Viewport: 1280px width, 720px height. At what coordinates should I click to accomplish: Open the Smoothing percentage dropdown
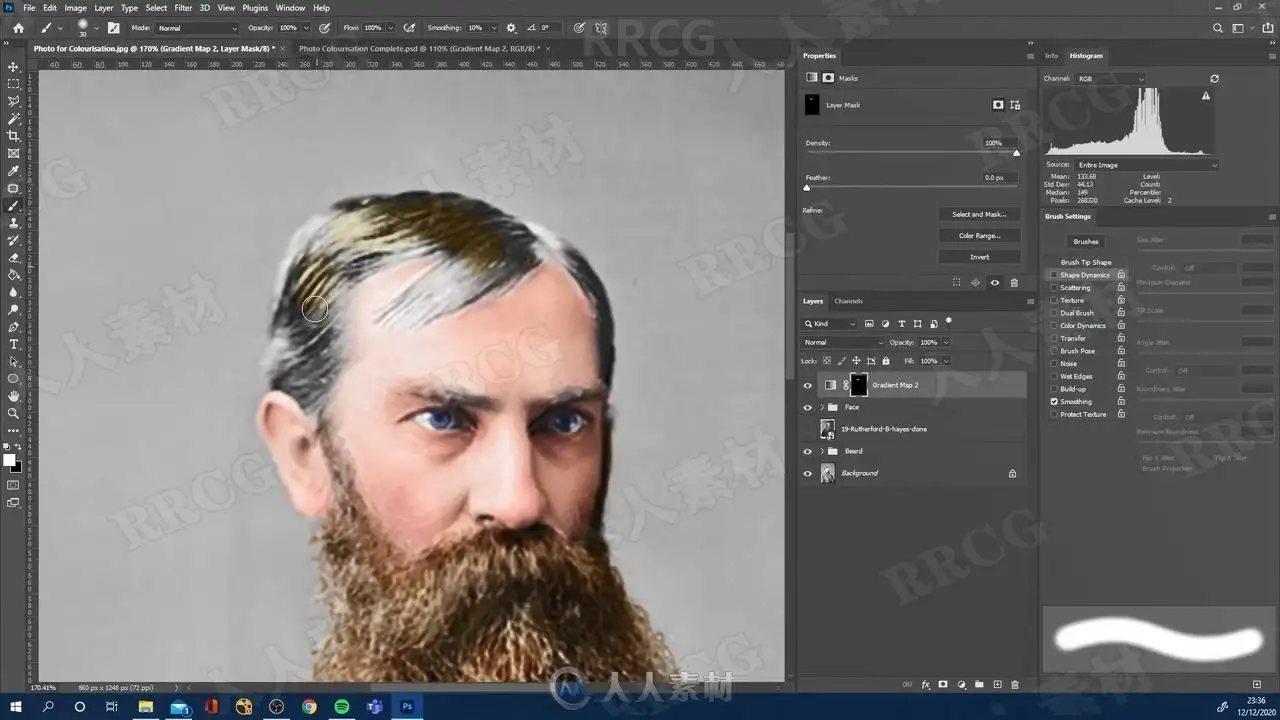pos(492,28)
